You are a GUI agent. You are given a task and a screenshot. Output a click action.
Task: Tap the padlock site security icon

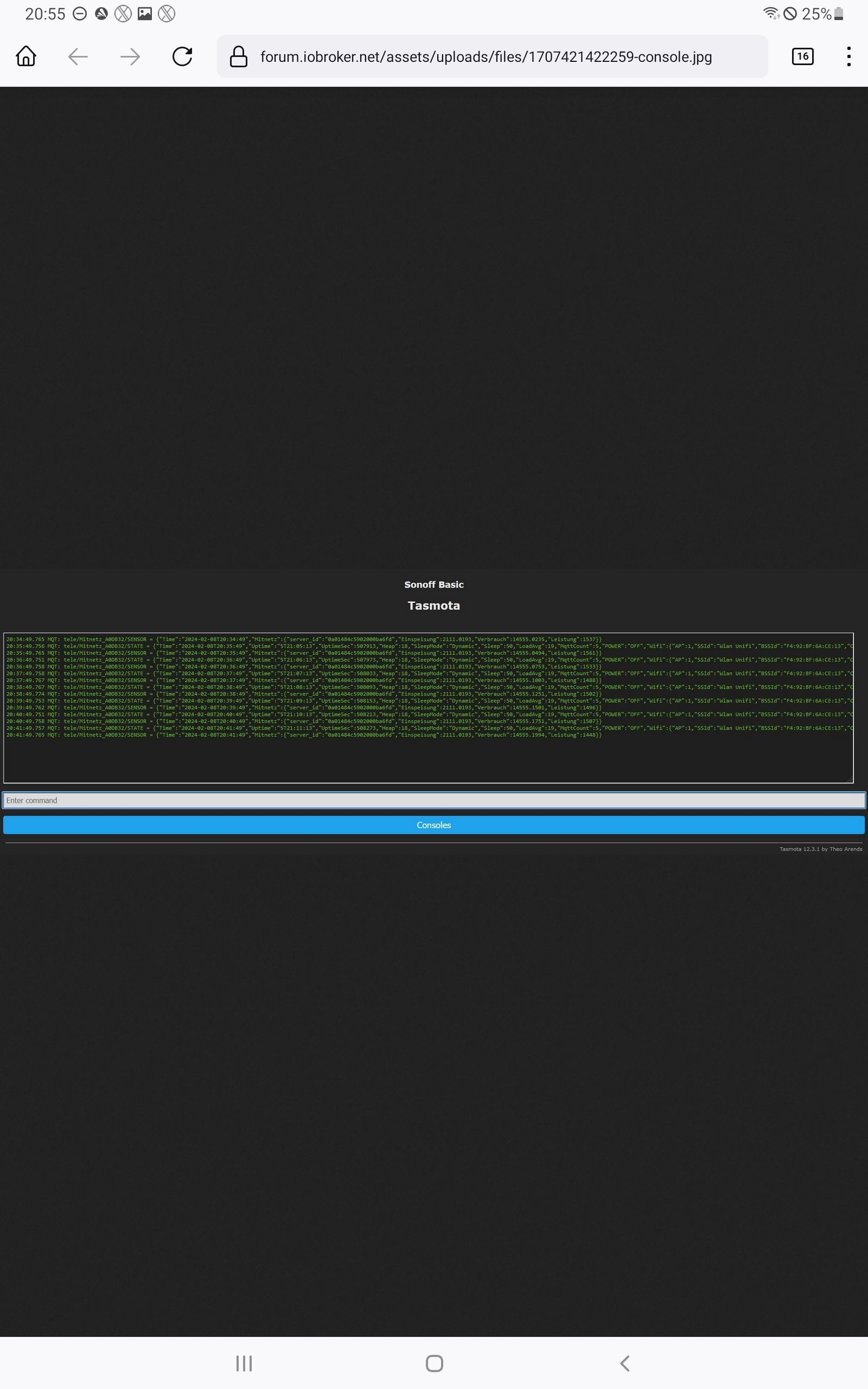point(238,56)
